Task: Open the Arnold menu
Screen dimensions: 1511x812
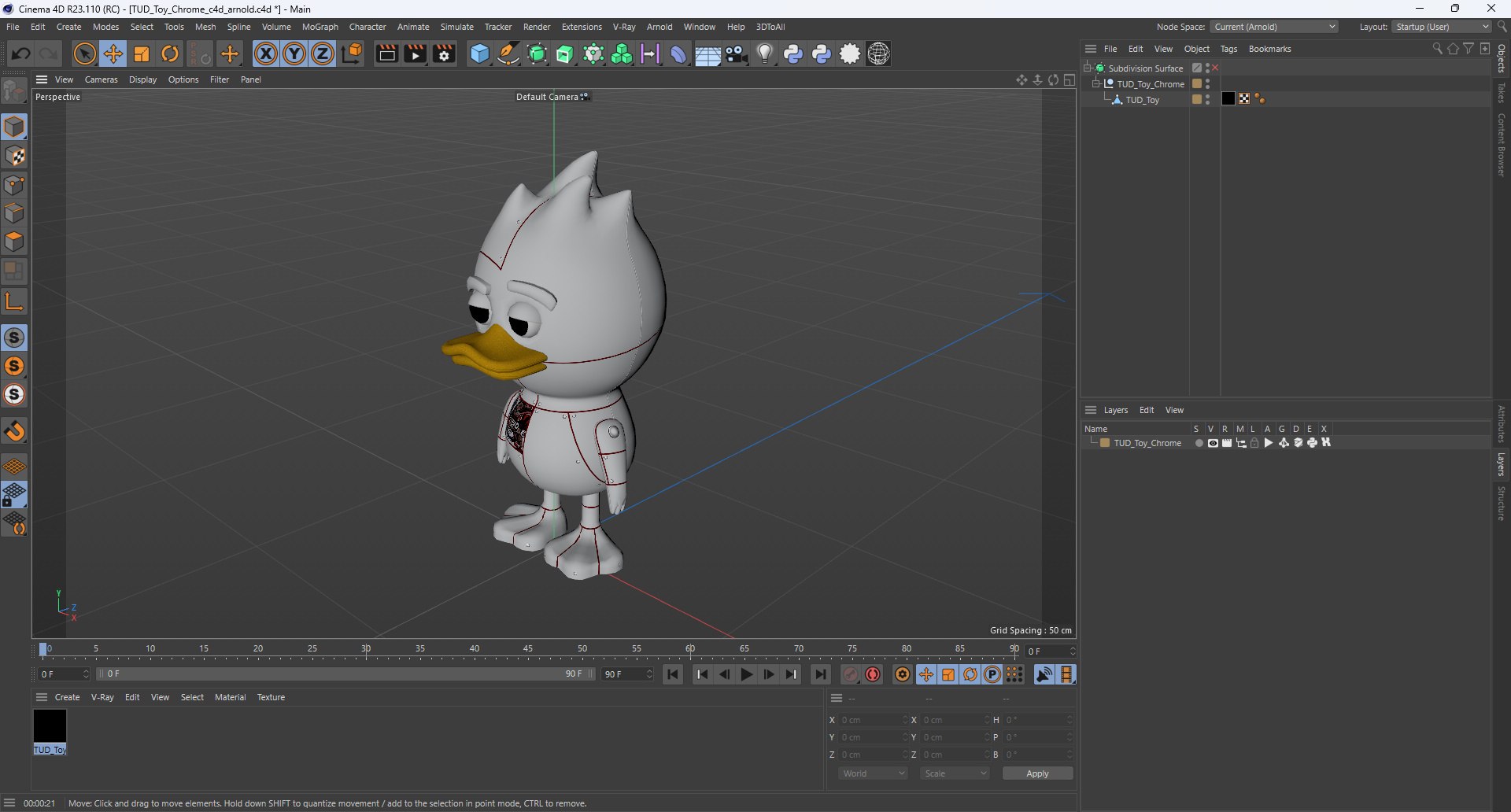Action: tap(659, 27)
